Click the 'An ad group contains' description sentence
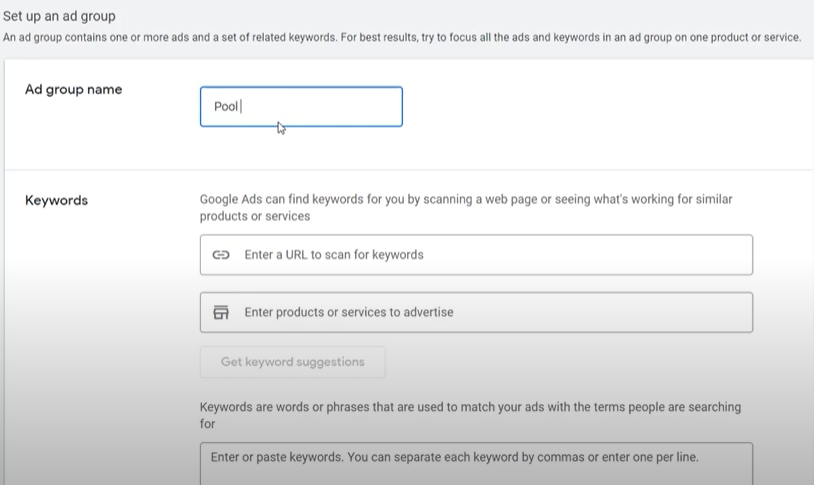Image resolution: width=814 pixels, height=485 pixels. pyautogui.click(x=170, y=37)
